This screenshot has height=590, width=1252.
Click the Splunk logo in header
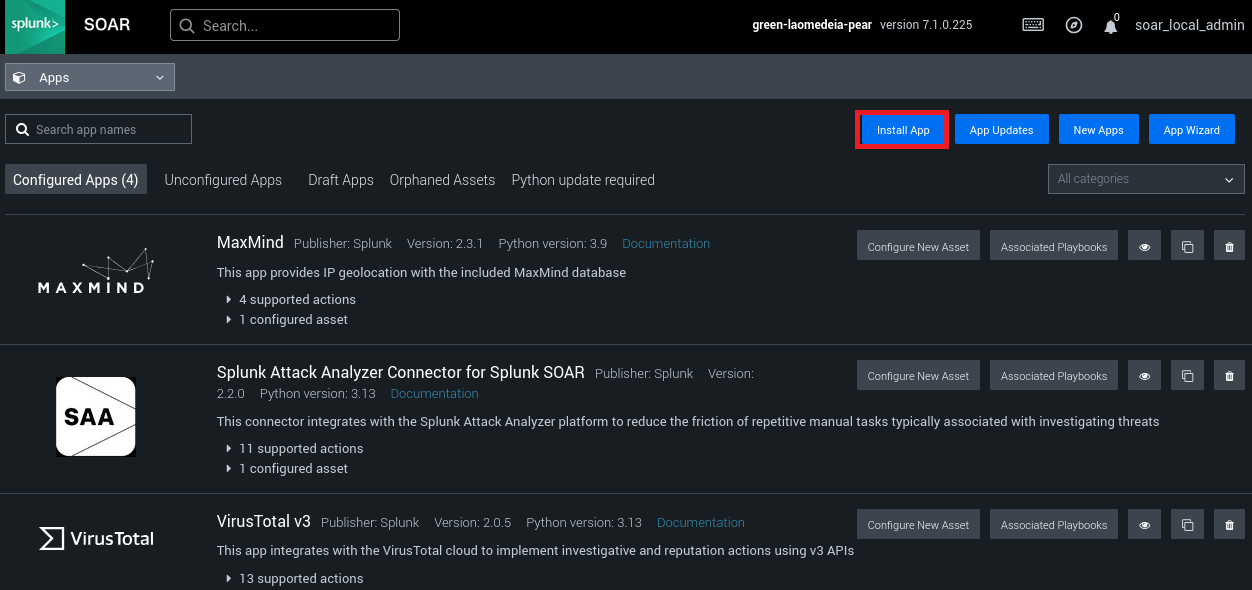click(35, 26)
